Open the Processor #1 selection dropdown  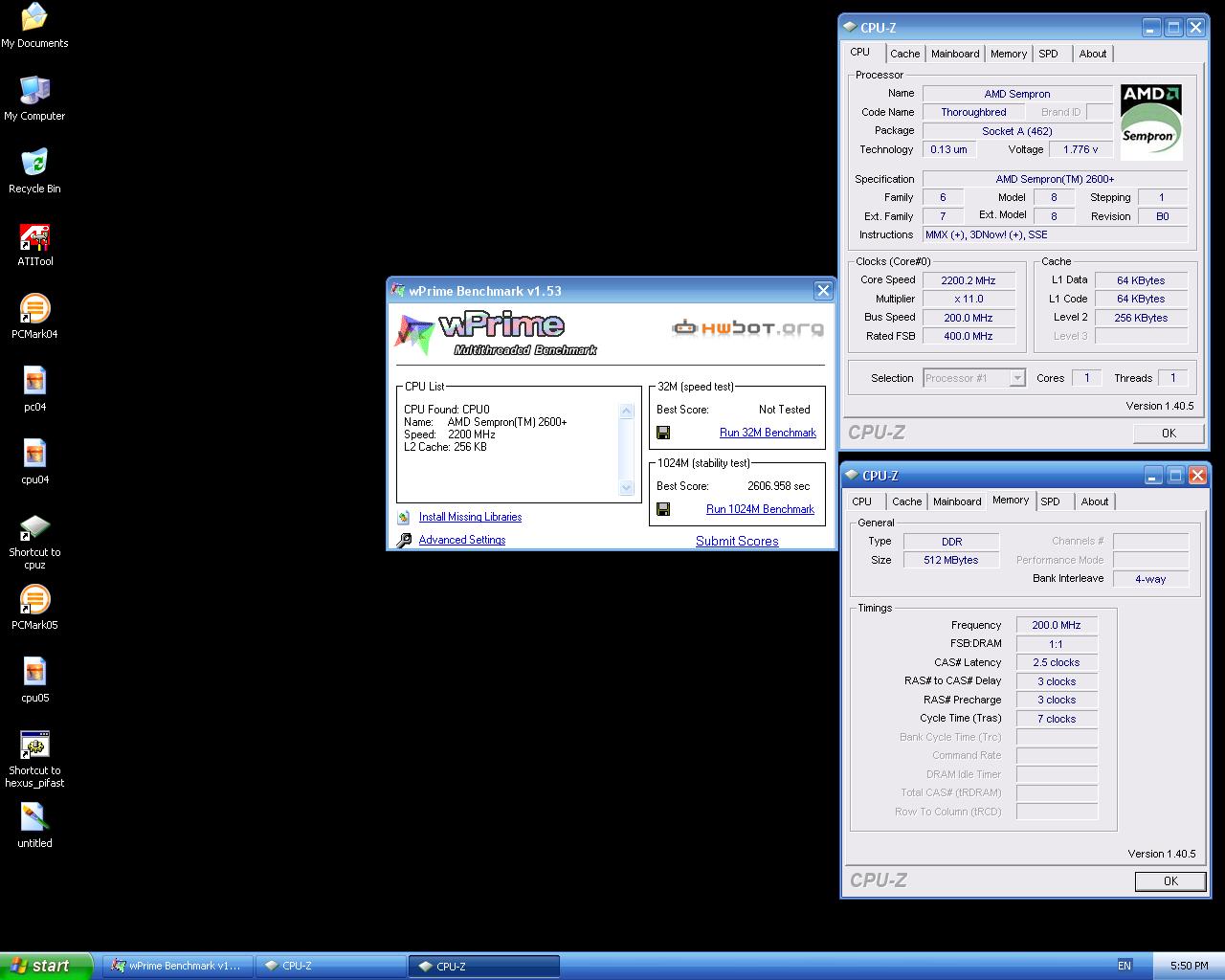[x=1017, y=378]
